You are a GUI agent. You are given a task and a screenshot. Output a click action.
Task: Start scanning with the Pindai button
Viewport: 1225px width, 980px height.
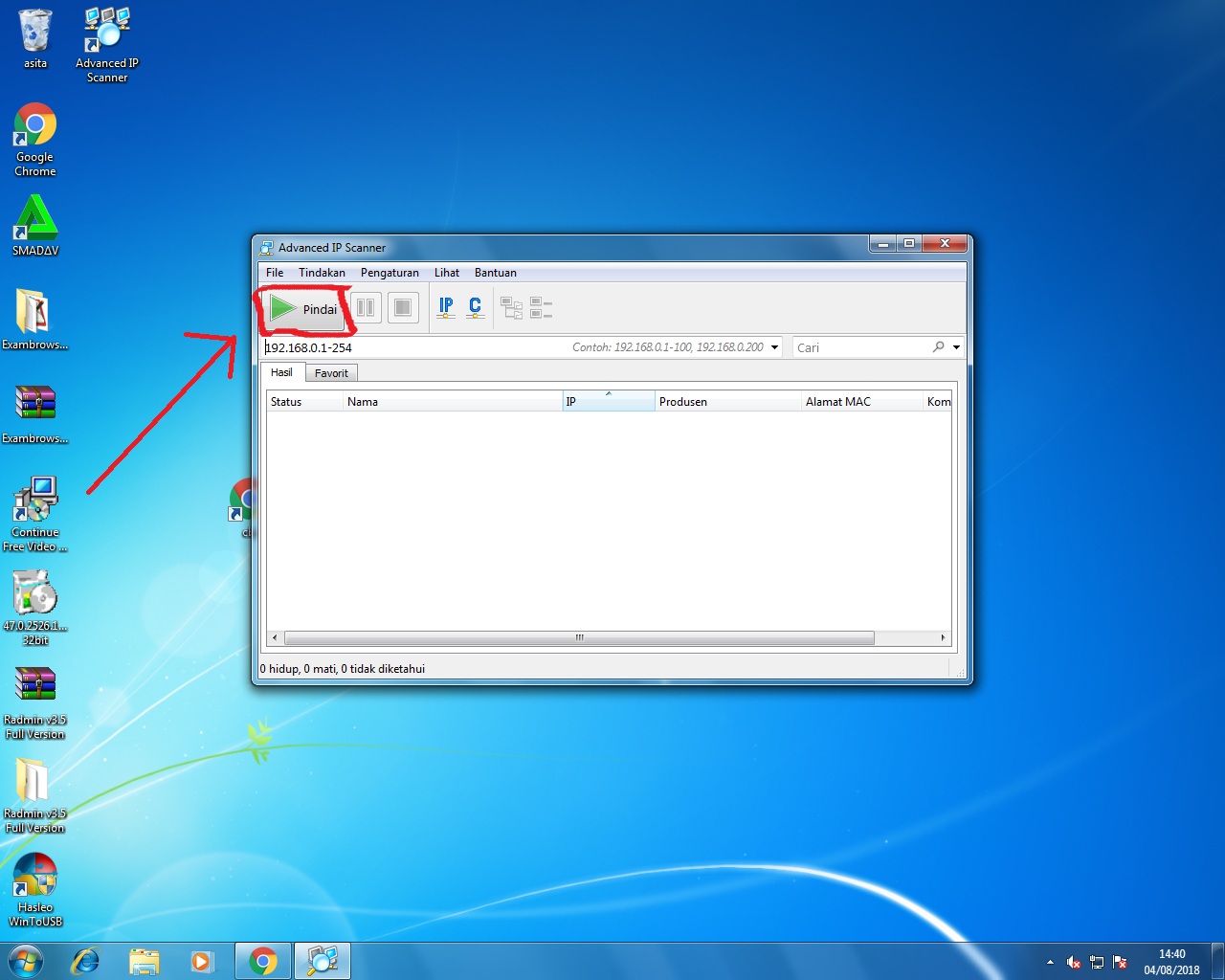(x=302, y=308)
